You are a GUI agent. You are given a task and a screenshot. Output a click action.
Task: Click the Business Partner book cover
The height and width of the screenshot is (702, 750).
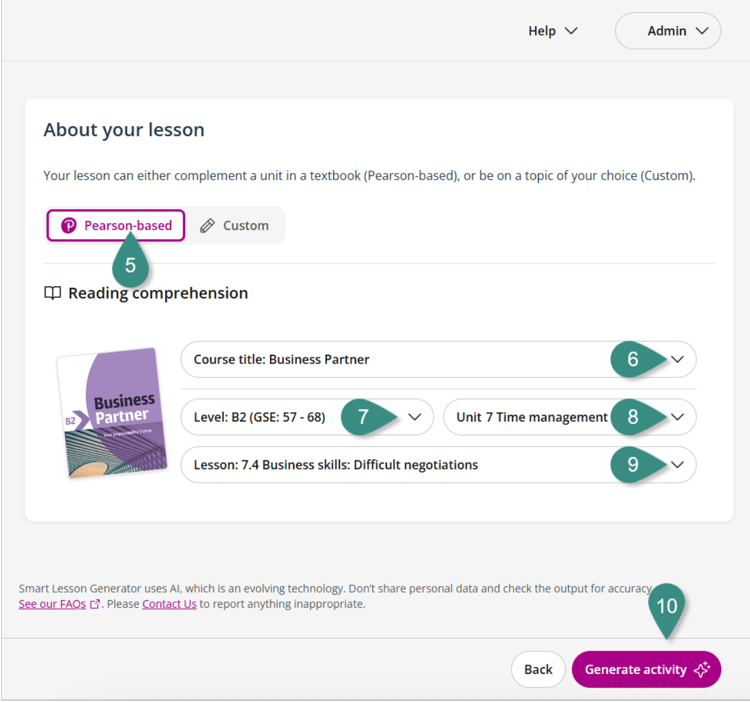pyautogui.click(x=113, y=413)
